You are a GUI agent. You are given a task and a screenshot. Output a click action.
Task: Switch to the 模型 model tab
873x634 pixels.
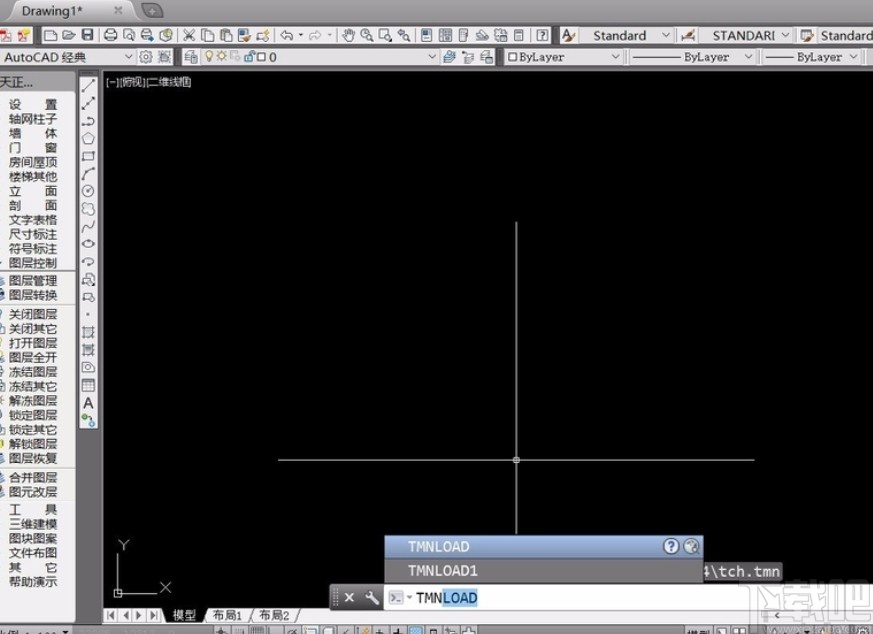click(x=184, y=615)
